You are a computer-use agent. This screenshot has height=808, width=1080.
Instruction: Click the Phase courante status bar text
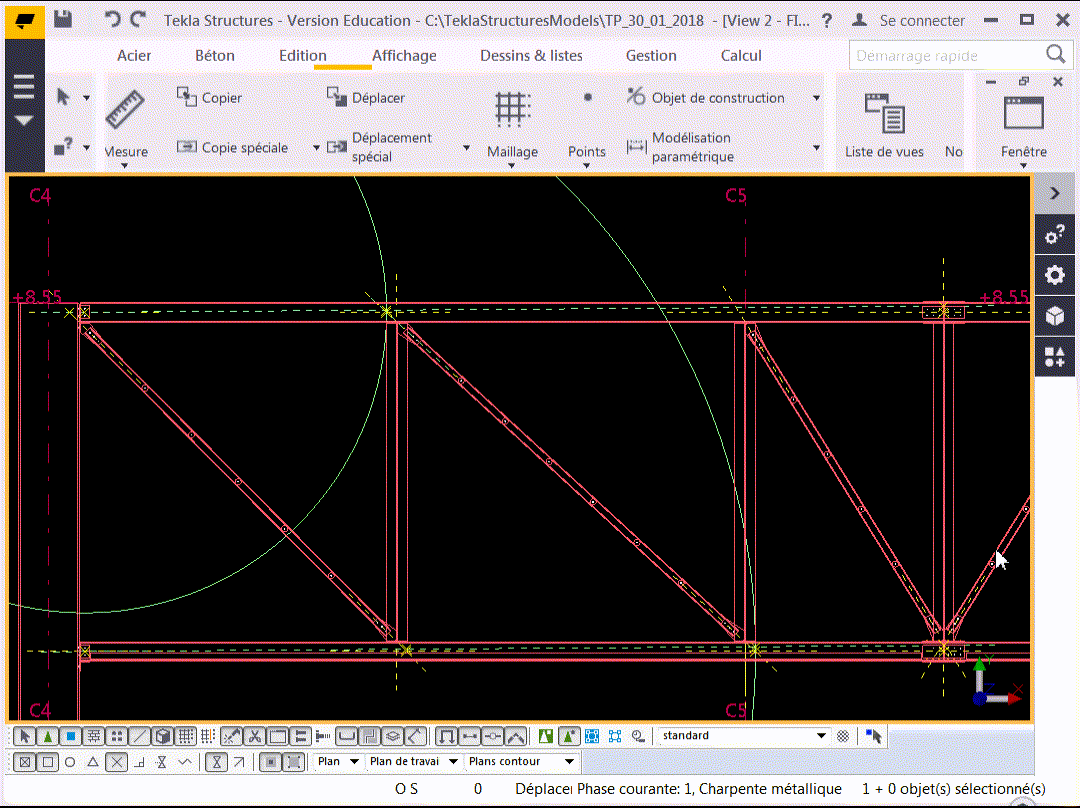[709, 789]
